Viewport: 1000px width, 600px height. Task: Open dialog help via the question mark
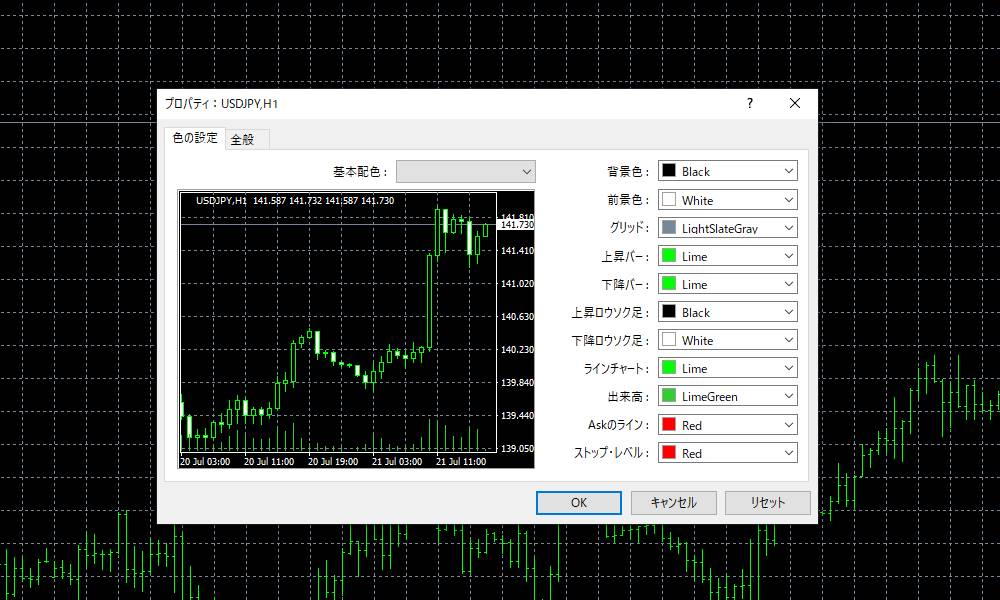tap(749, 103)
